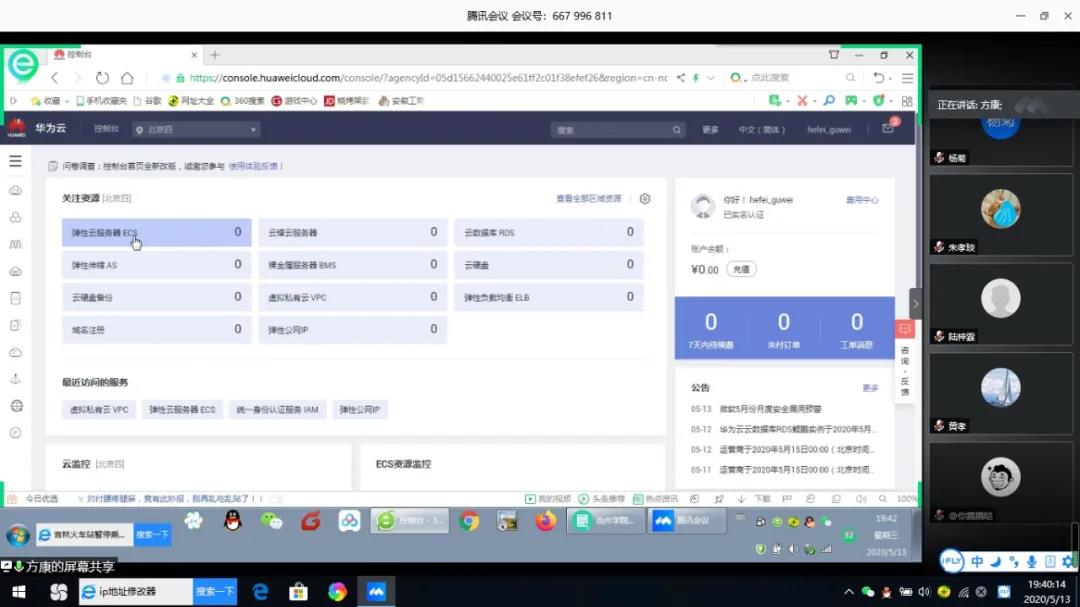1080x607 pixels.
Task: Click the 查看全部区域资源 link
Action: tap(589, 198)
